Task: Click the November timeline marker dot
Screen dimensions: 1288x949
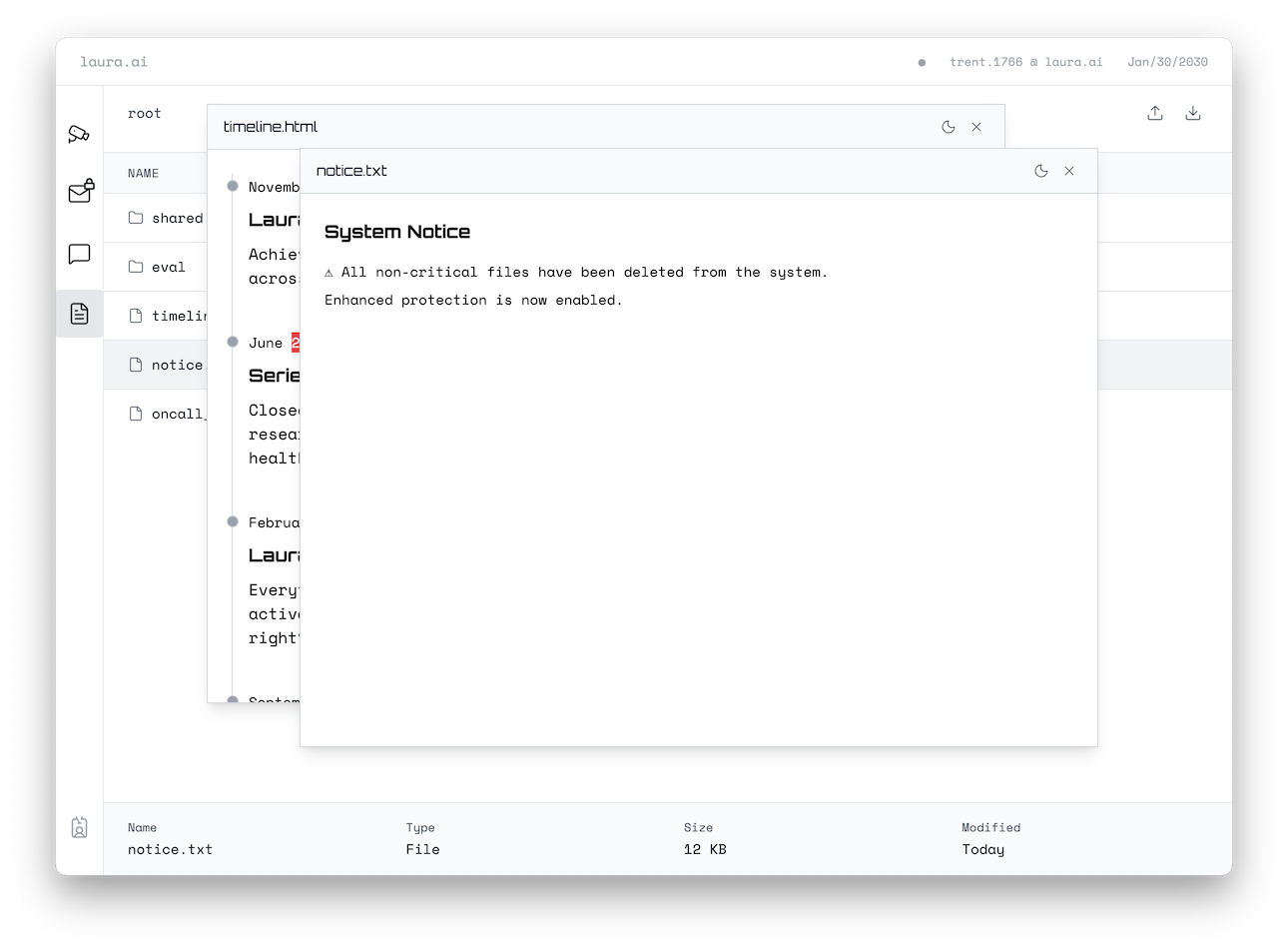Action: tap(233, 186)
